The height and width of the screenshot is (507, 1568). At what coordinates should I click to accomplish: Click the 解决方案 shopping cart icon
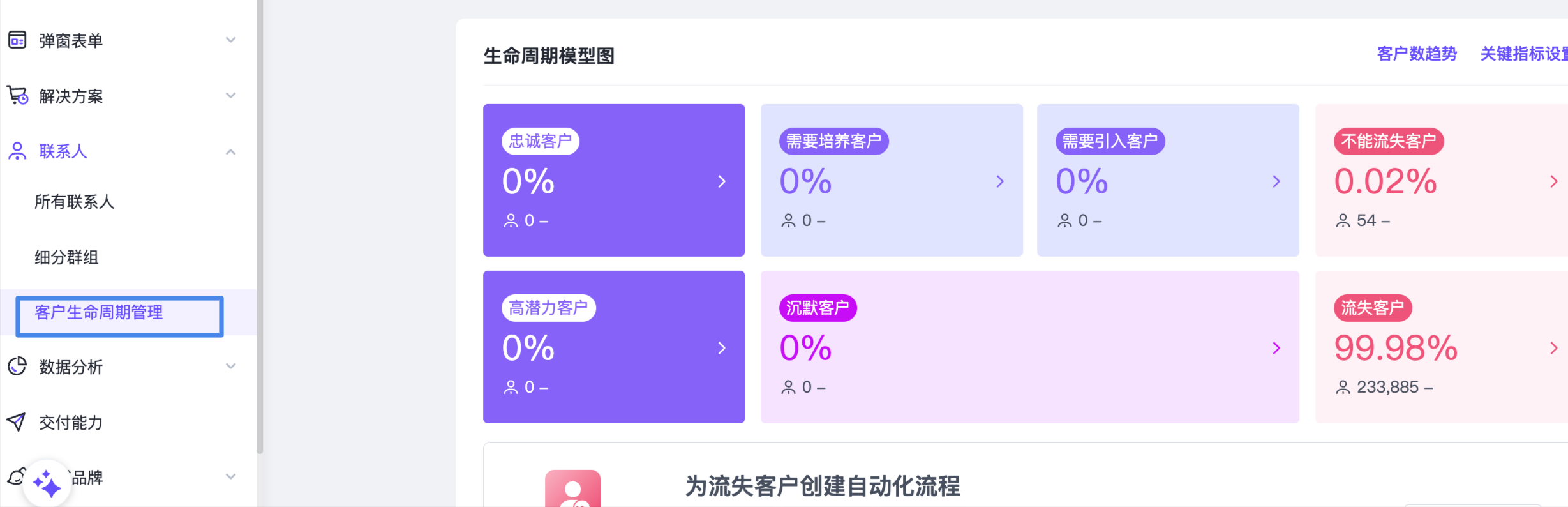pos(17,96)
